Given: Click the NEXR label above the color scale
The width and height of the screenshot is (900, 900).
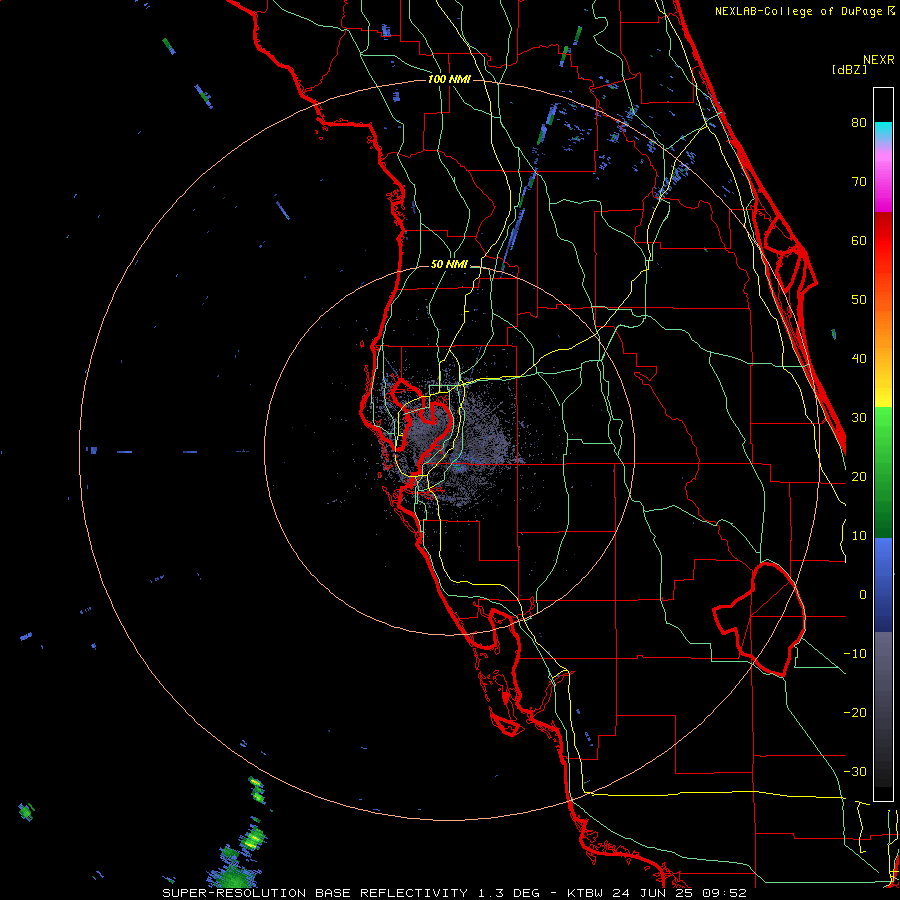Looking at the screenshot, I should (x=879, y=60).
